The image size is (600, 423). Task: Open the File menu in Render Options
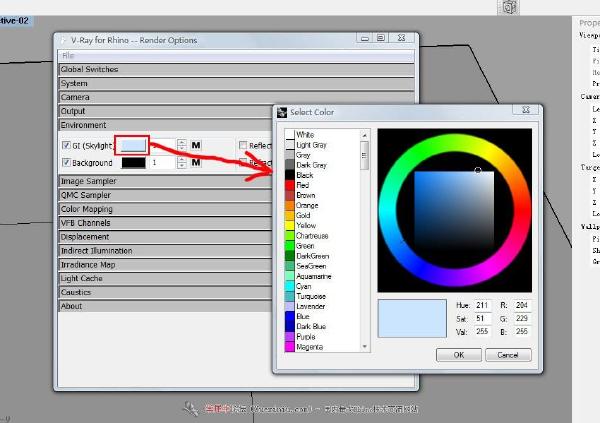pos(68,56)
